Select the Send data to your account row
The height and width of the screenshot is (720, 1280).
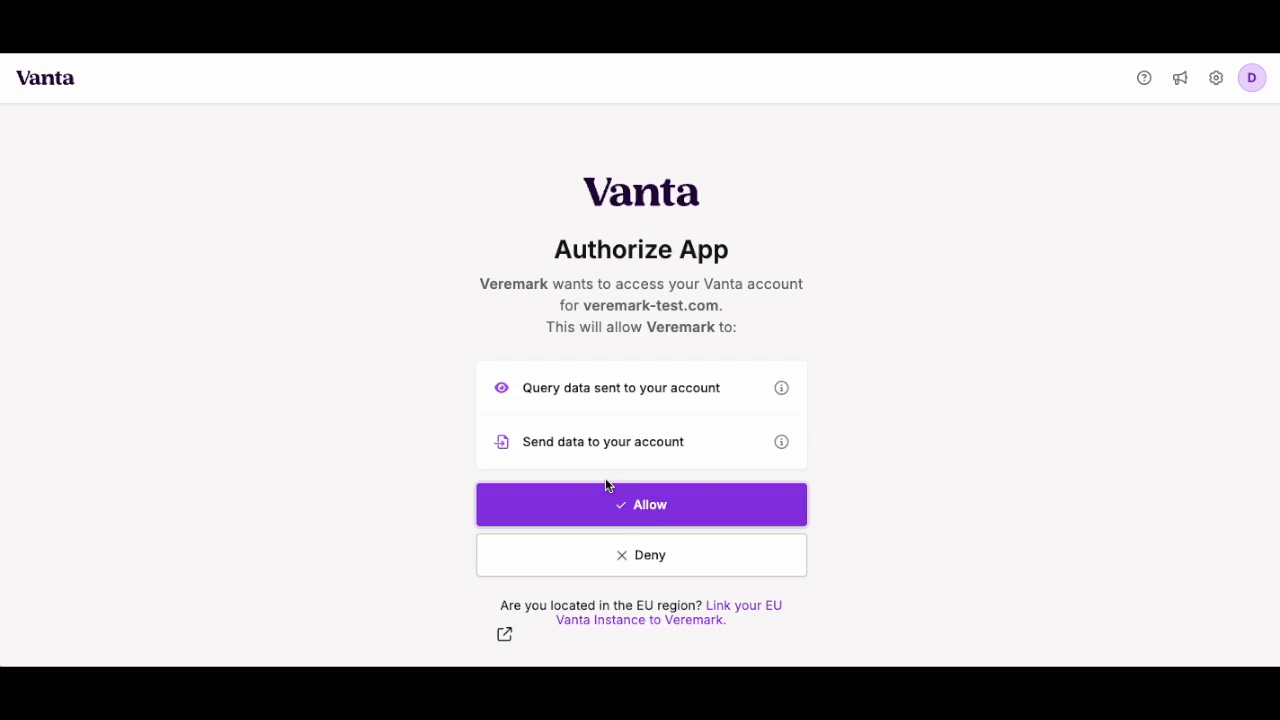pos(641,442)
